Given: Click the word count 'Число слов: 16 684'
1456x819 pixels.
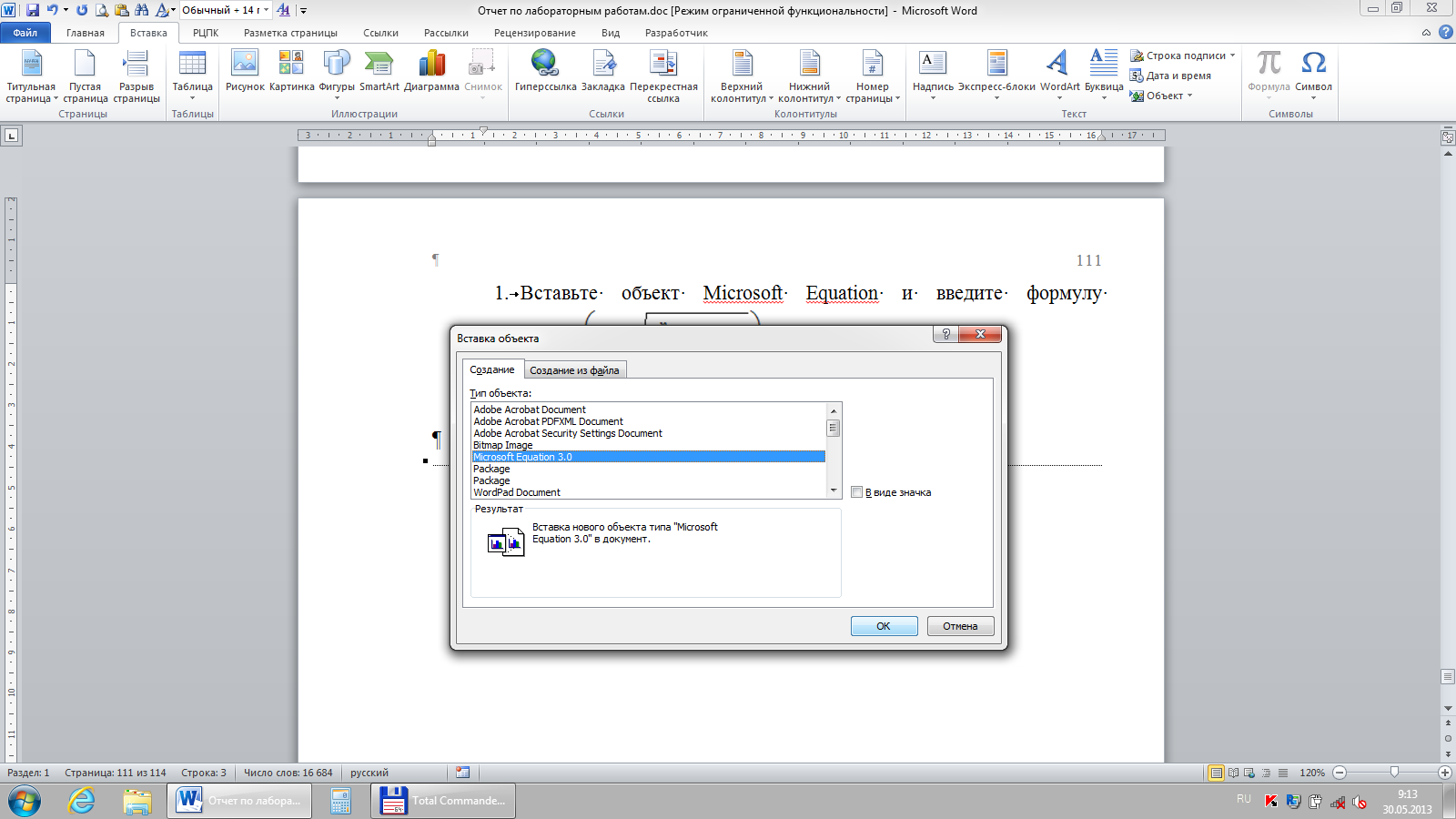Looking at the screenshot, I should 288,773.
